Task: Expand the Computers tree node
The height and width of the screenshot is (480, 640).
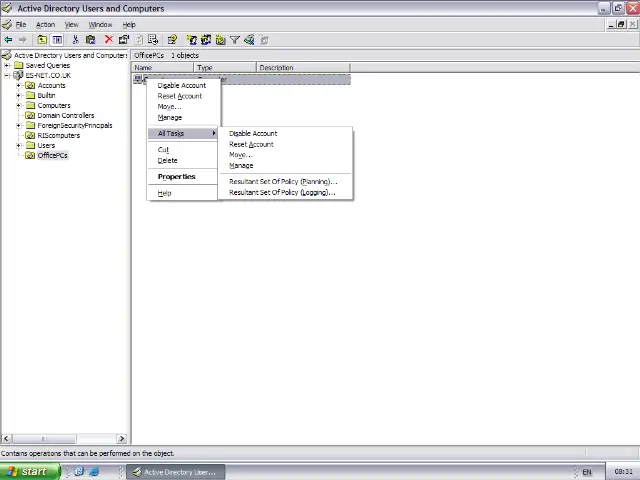Action: (x=18, y=105)
